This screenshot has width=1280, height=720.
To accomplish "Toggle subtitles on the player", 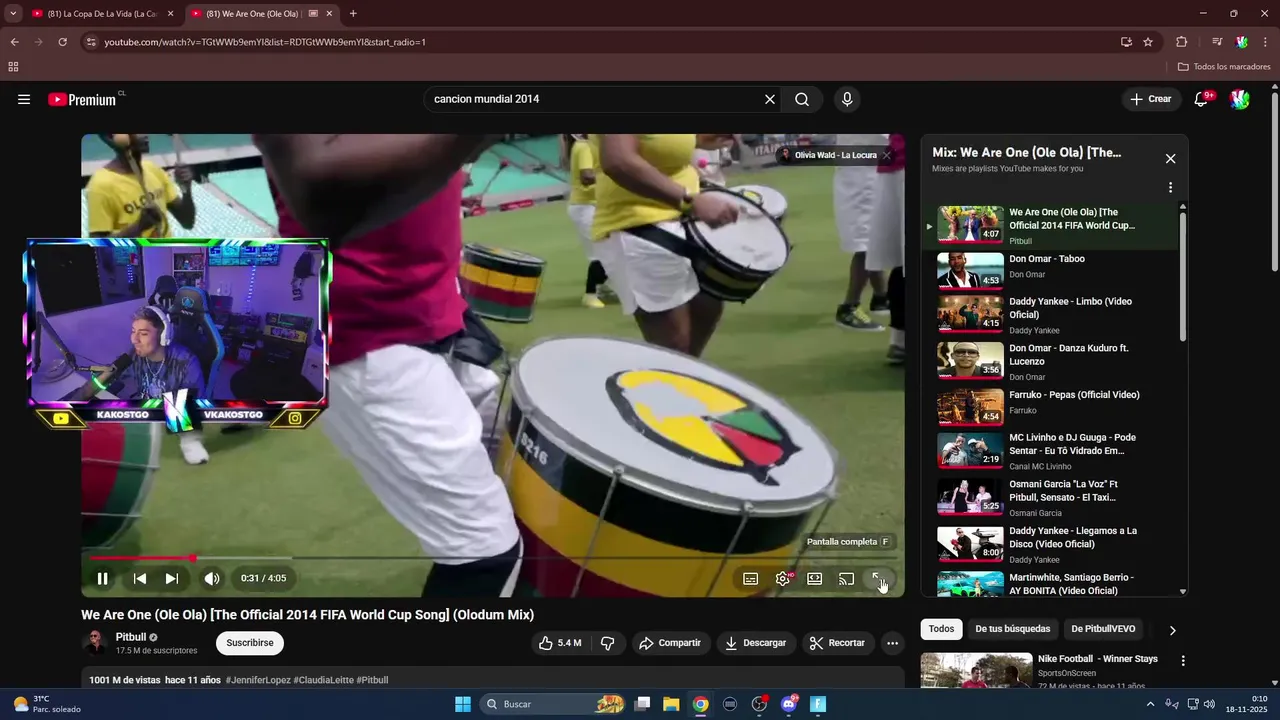I will [750, 578].
